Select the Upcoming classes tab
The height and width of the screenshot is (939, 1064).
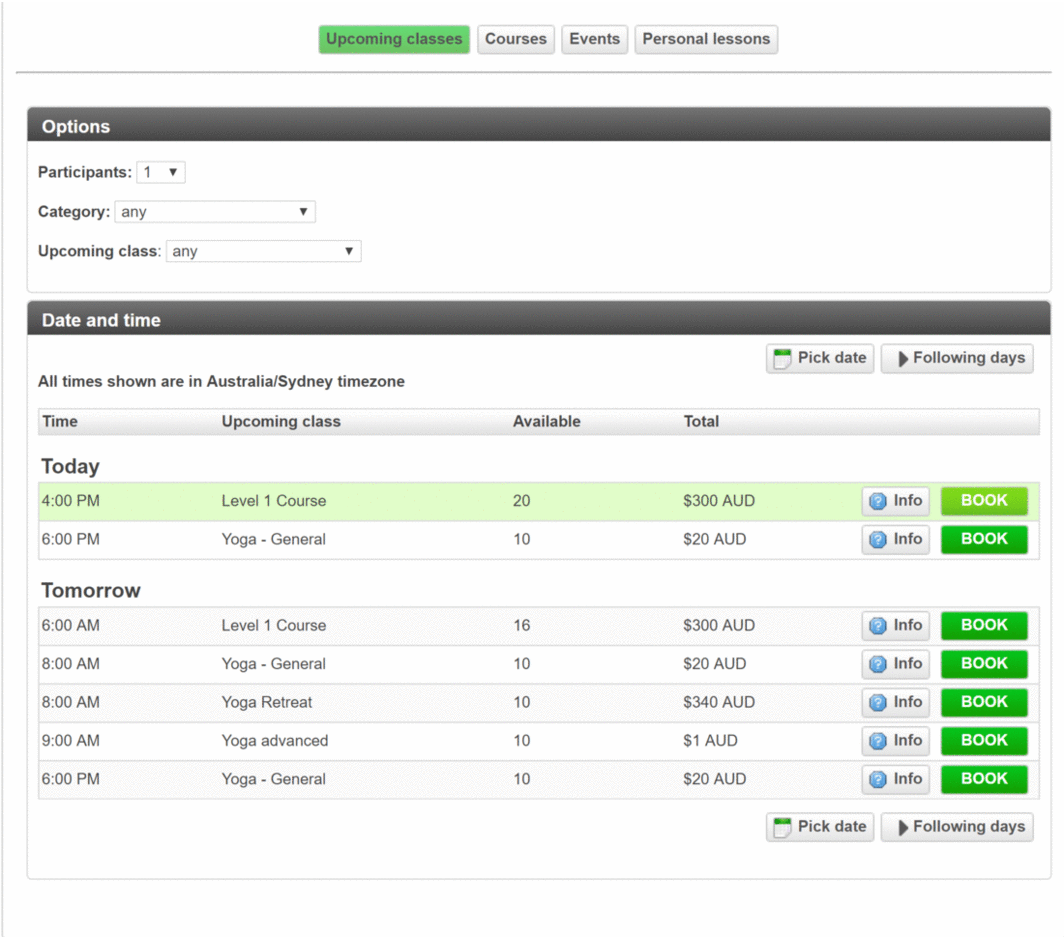click(x=394, y=40)
